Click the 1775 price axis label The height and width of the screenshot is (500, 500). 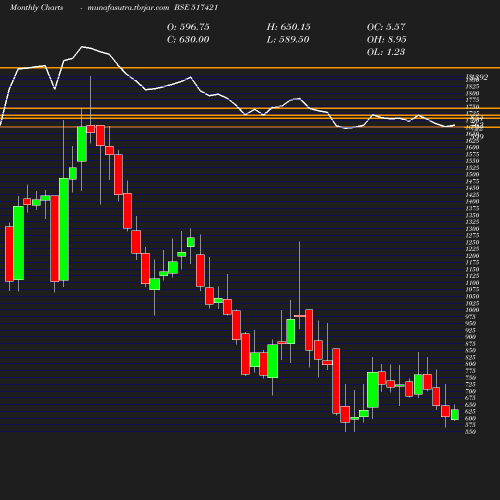[472, 100]
